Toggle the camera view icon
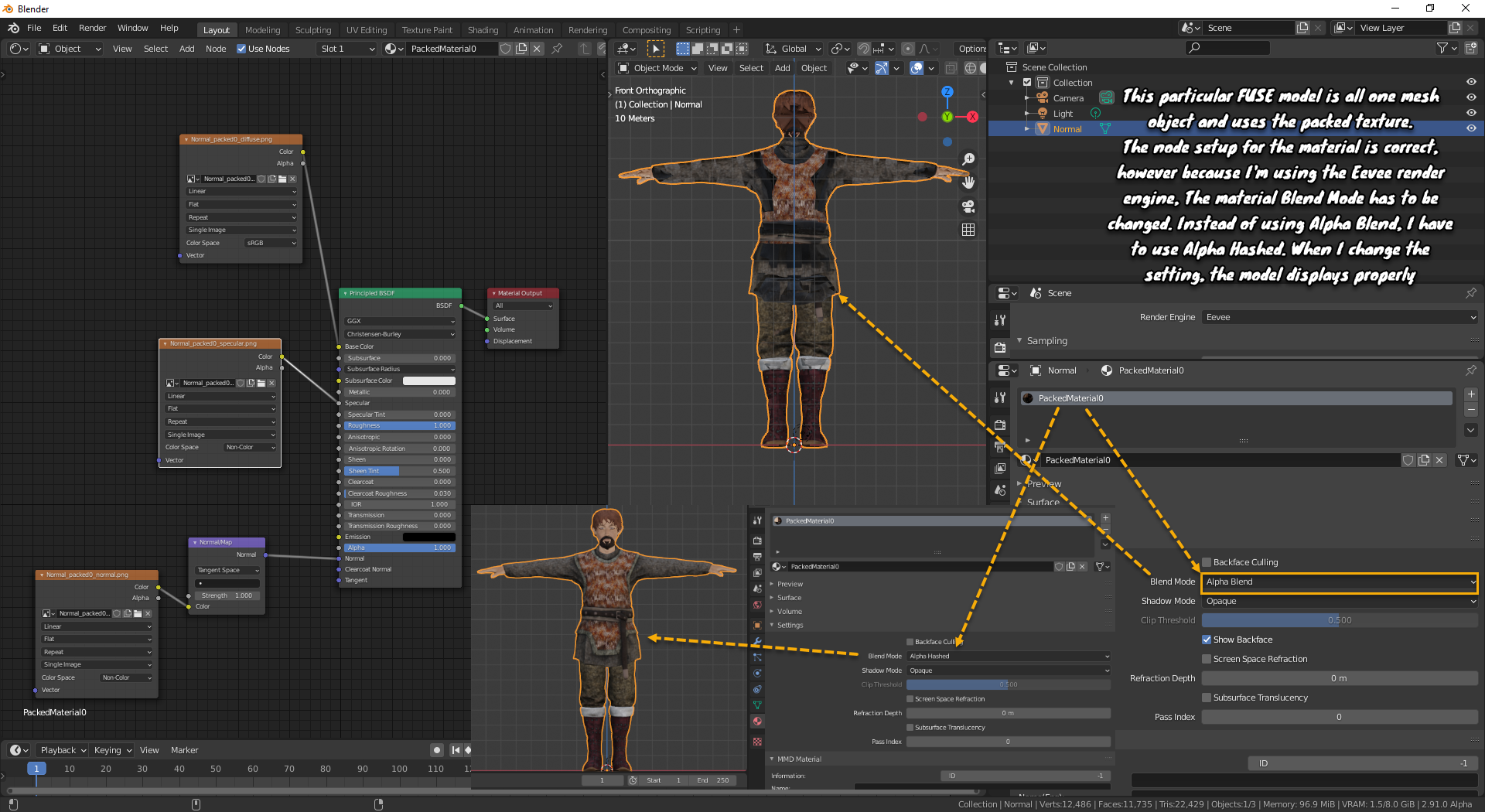1485x812 pixels. coord(968,206)
